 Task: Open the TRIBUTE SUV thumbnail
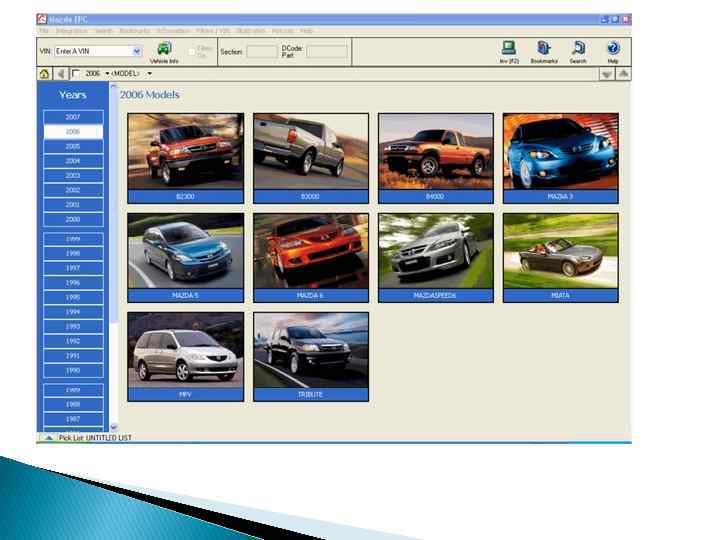pyautogui.click(x=311, y=357)
